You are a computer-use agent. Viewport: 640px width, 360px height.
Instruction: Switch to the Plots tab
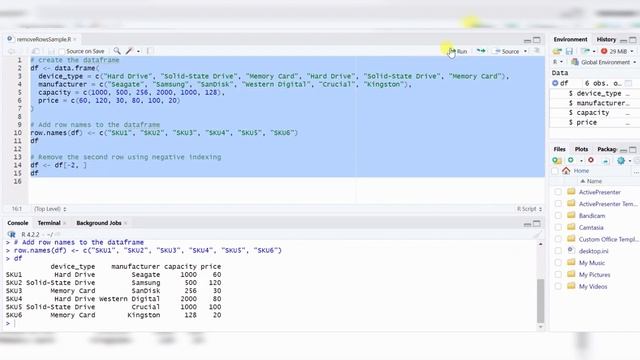pyautogui.click(x=581, y=149)
